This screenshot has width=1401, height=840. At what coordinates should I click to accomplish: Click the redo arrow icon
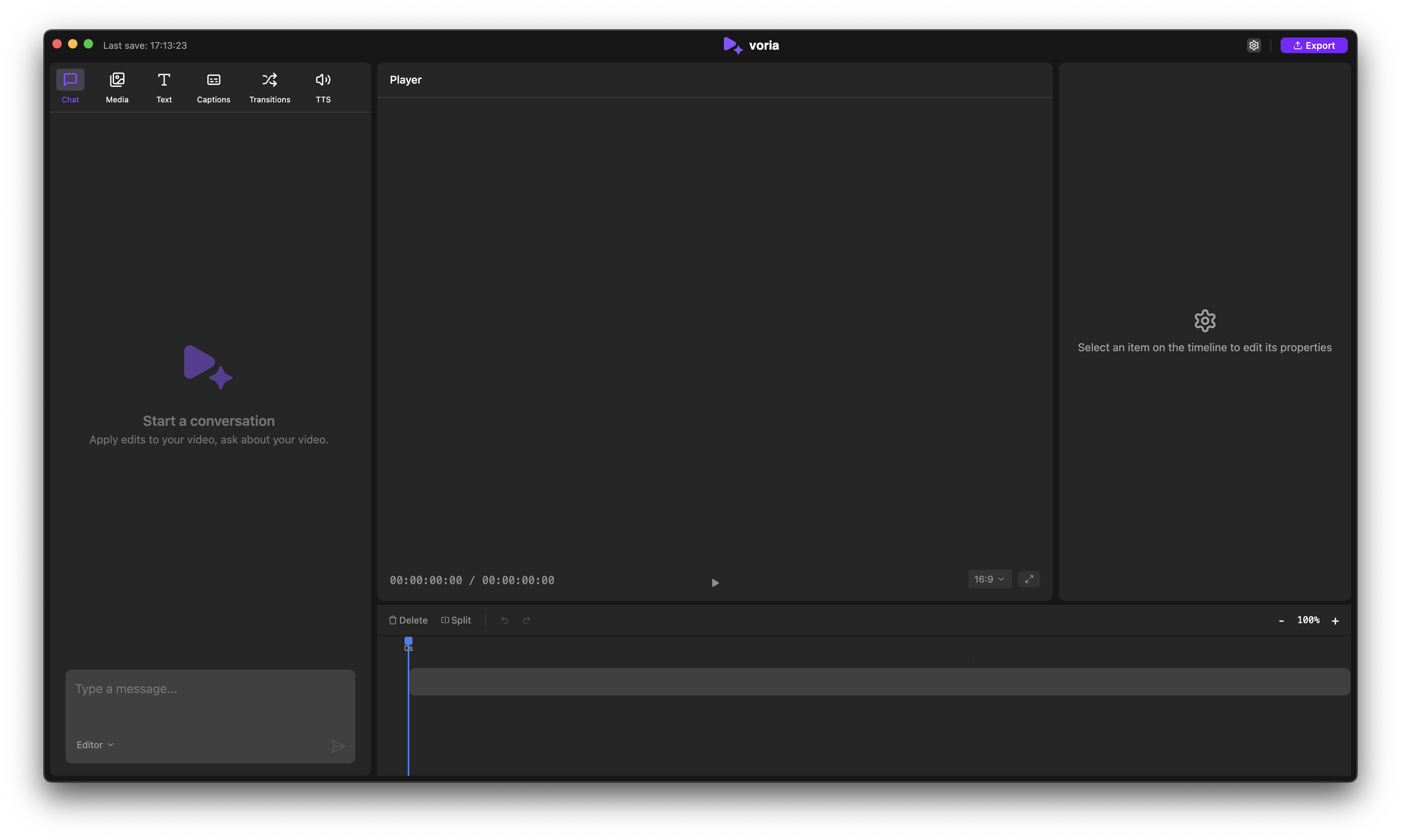[527, 620]
